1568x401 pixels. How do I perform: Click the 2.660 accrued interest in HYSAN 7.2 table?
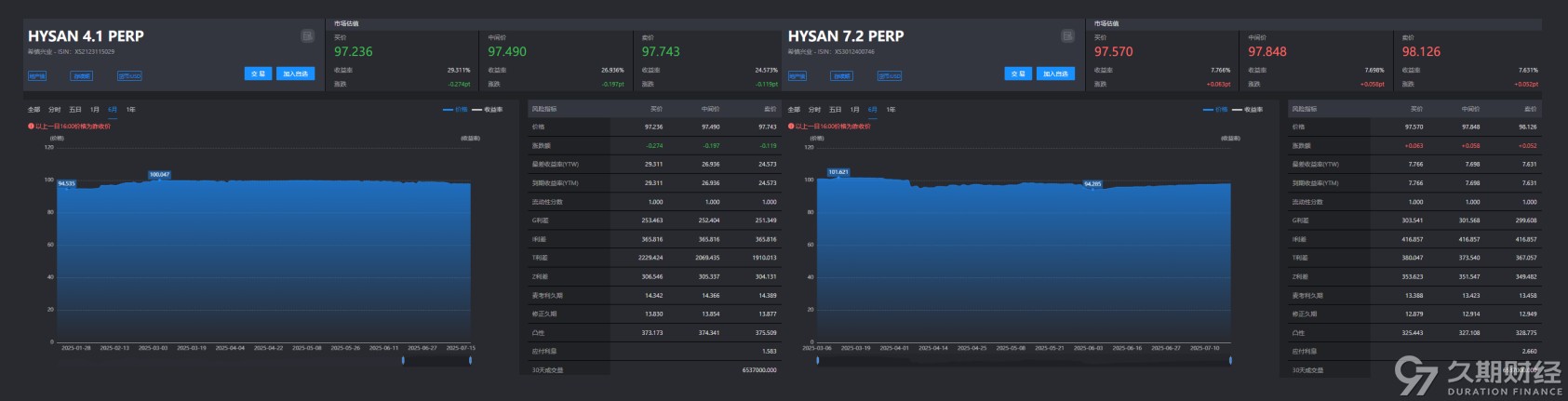coord(1529,351)
